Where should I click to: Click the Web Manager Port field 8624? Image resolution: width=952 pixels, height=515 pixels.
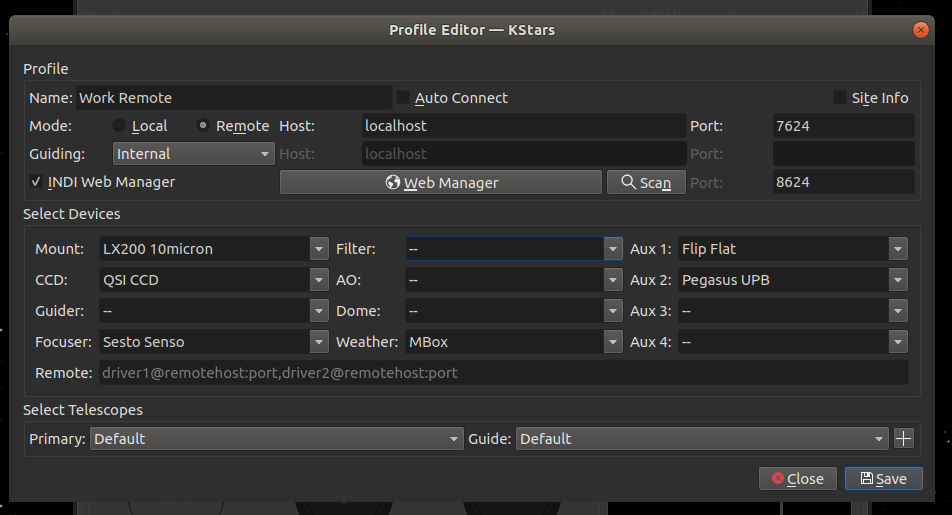tap(844, 182)
